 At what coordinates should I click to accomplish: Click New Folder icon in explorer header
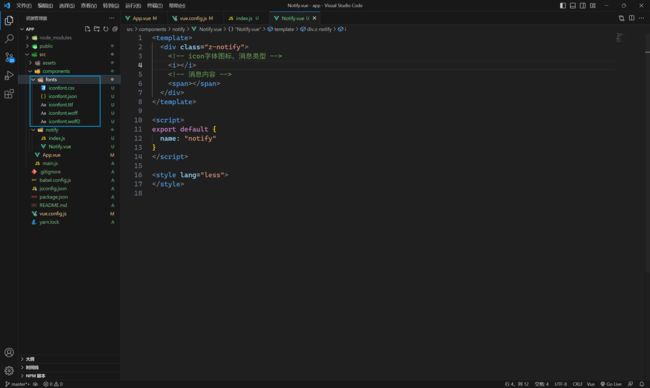tap(97, 29)
